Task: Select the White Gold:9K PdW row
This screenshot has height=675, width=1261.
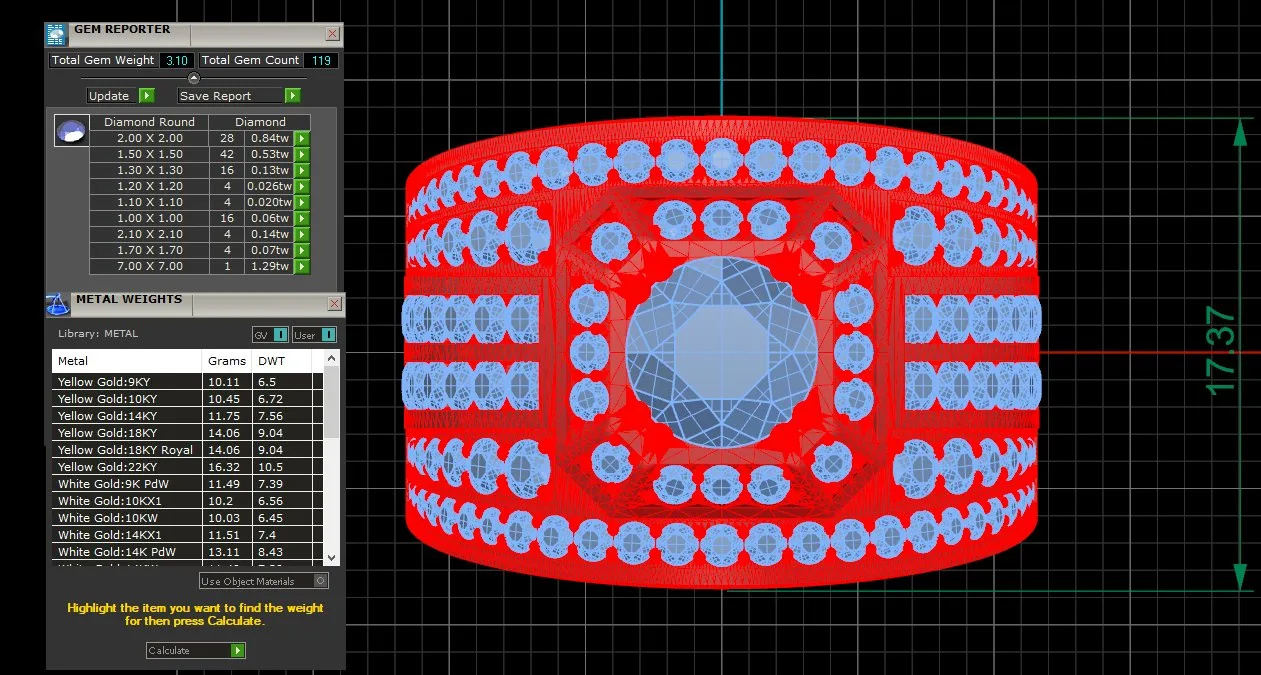Action: (x=187, y=484)
